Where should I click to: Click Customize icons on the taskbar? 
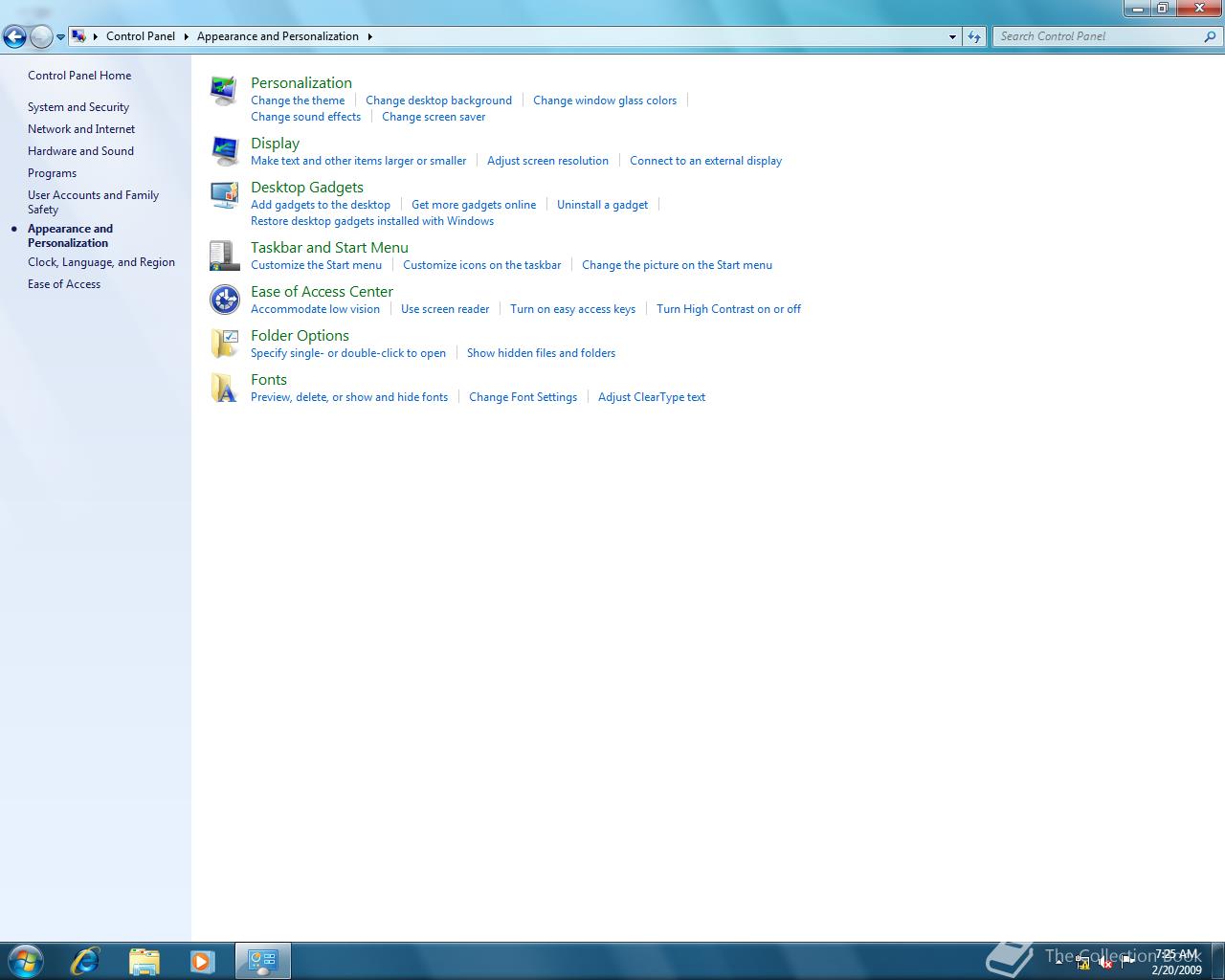[x=482, y=265]
